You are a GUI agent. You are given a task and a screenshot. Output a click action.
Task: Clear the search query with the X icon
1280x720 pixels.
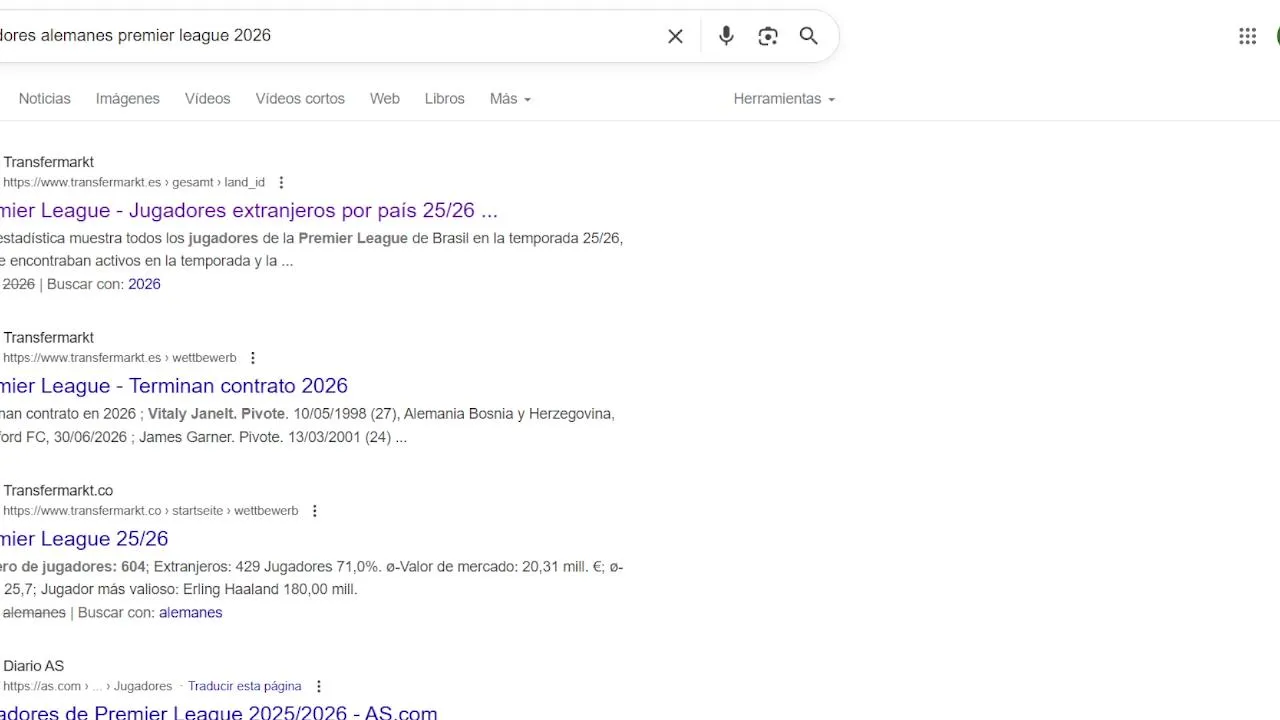[675, 36]
